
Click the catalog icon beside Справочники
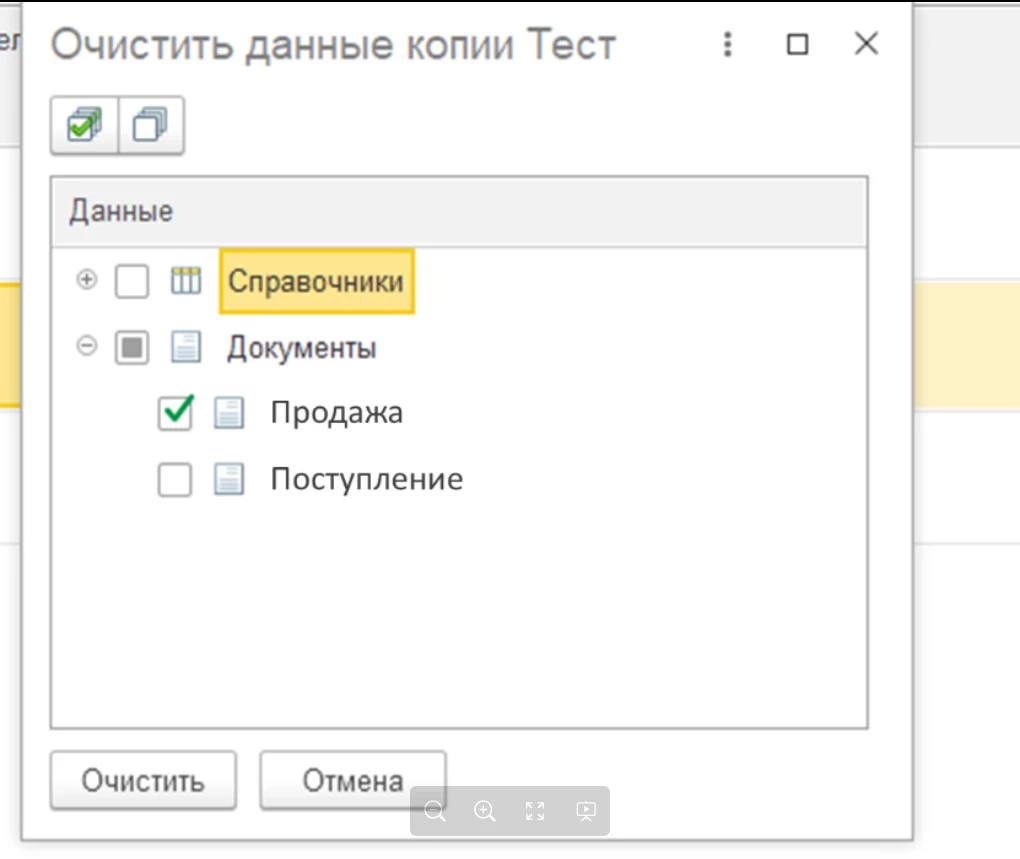pos(186,282)
